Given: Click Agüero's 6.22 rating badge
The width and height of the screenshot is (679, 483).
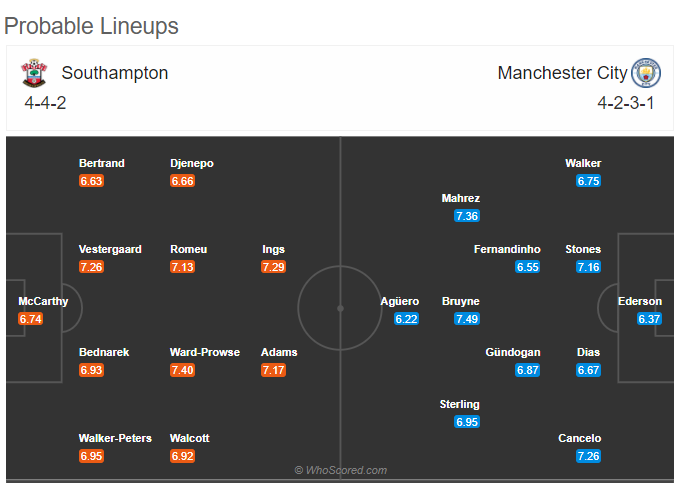Looking at the screenshot, I should pos(406,319).
